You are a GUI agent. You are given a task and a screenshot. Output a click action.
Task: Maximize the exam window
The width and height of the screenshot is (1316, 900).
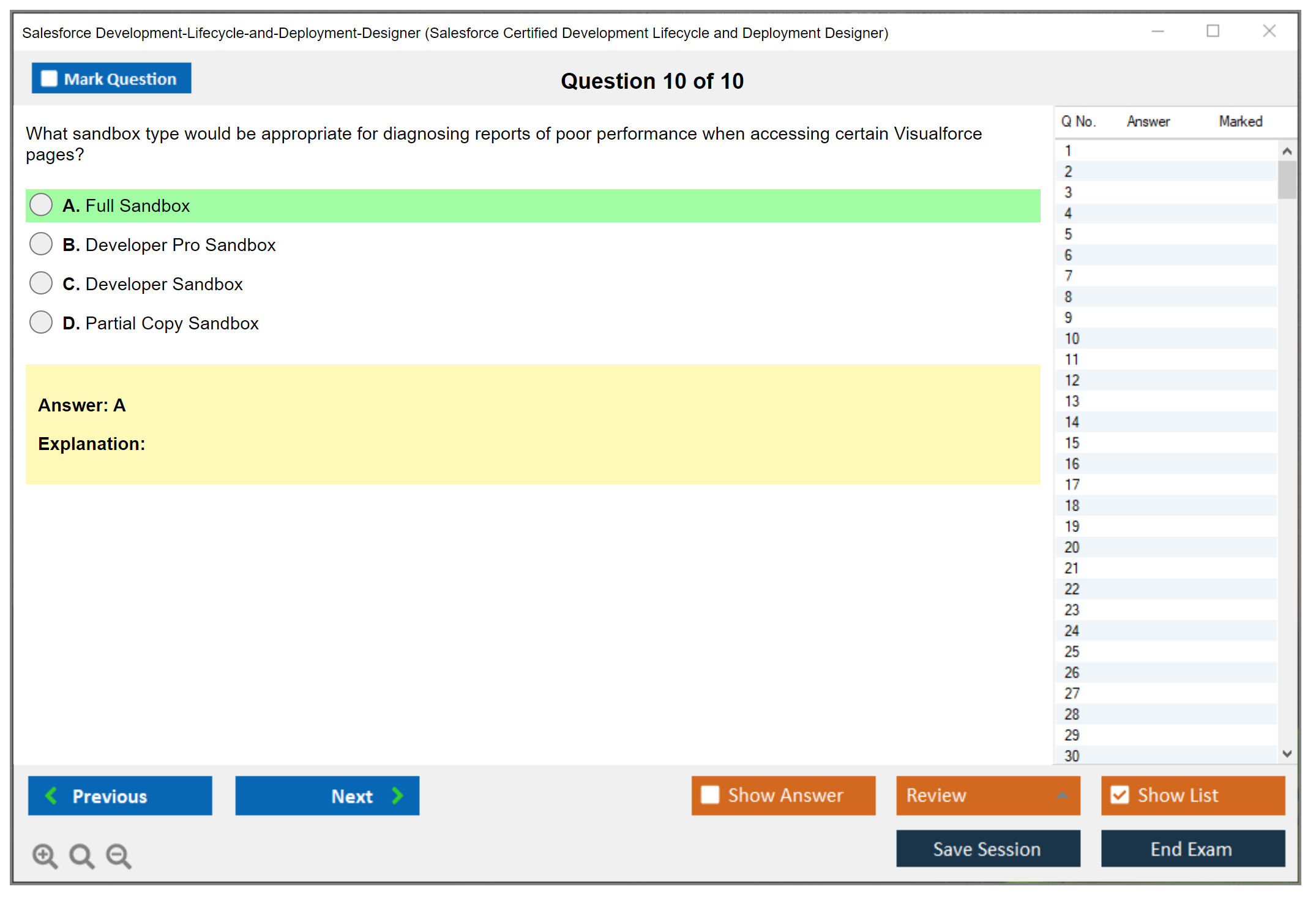(x=1213, y=31)
